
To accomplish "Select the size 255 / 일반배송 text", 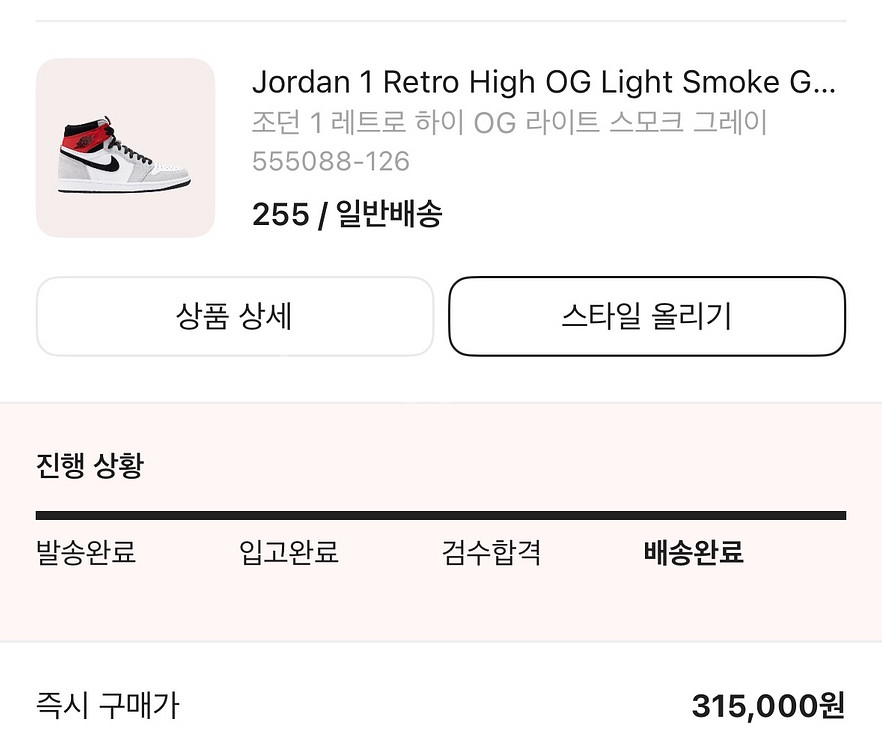I will pos(347,214).
